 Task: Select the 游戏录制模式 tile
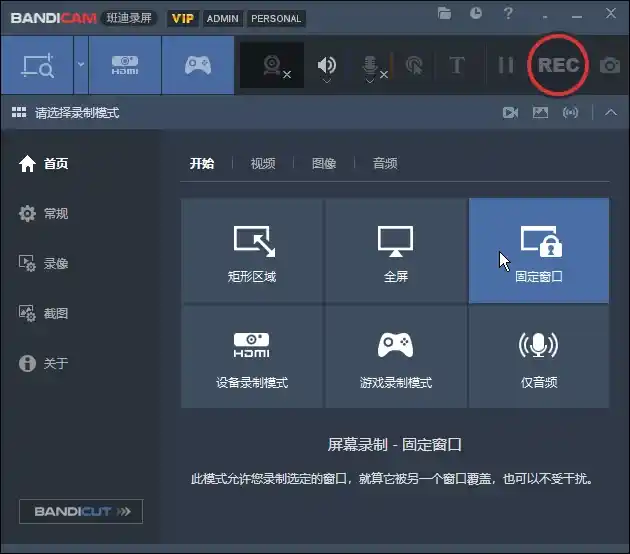pyautogui.click(x=396, y=356)
